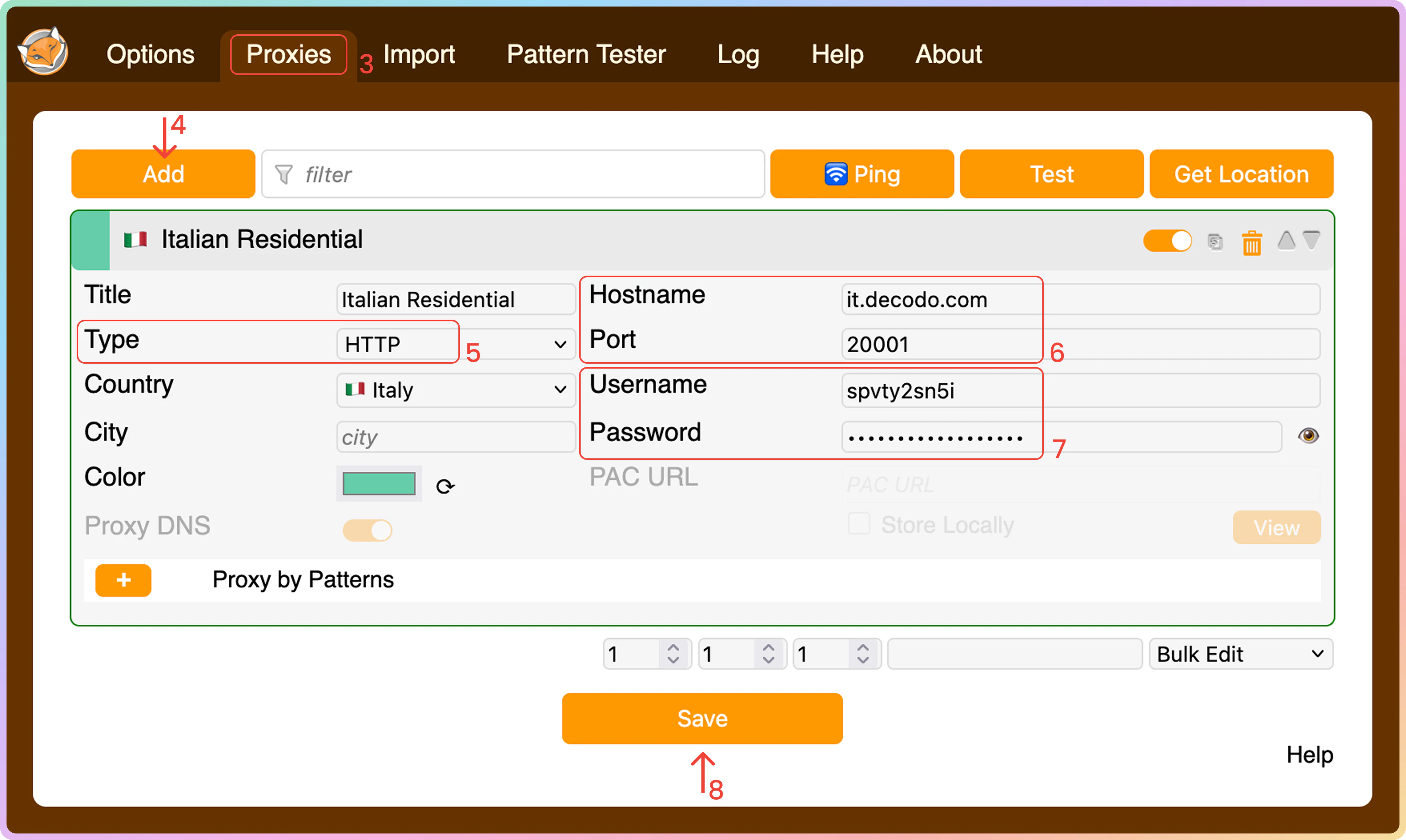This screenshot has height=840, width=1406.
Task: Open the green Color swatch picker
Action: coord(379,484)
